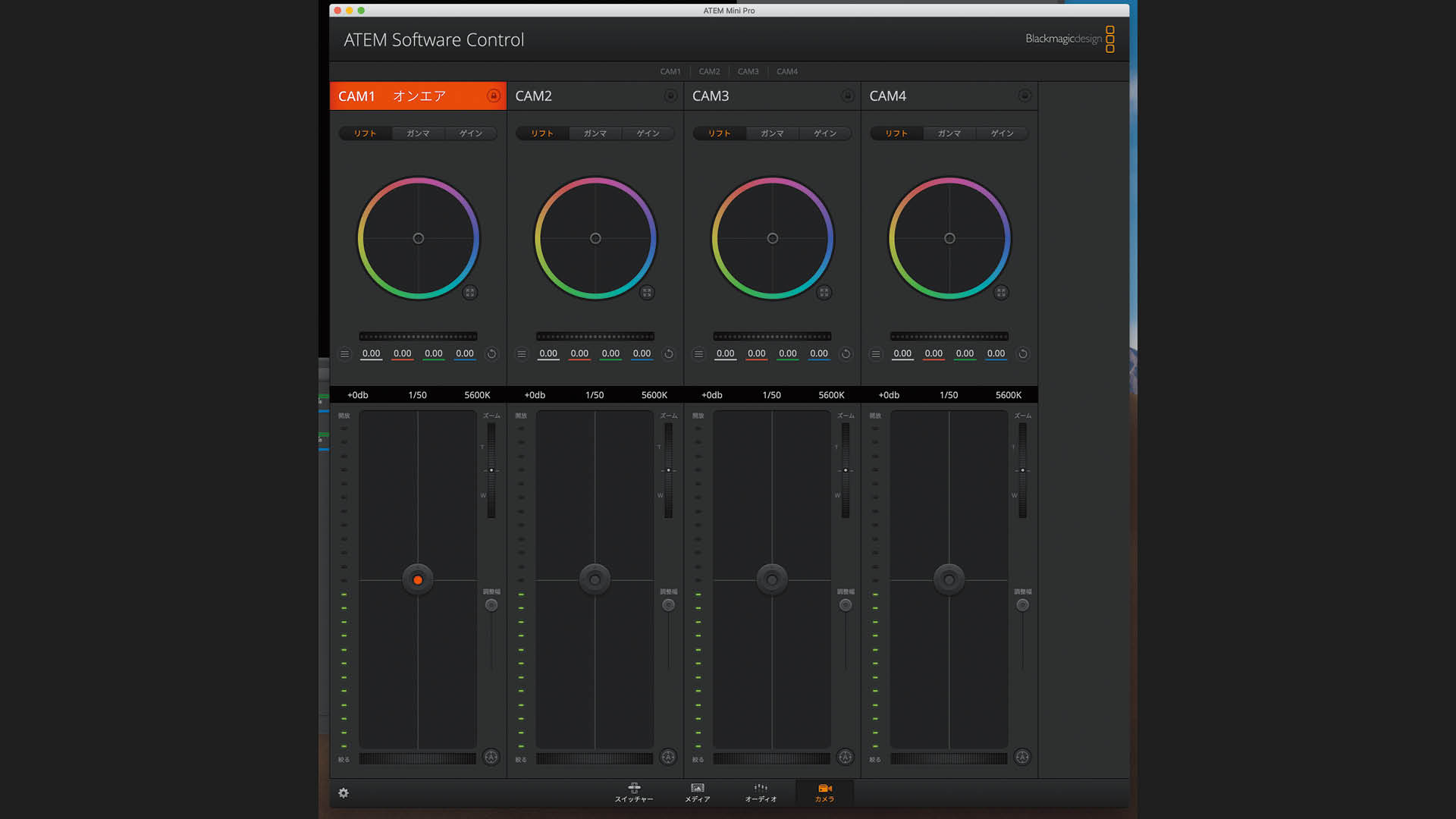This screenshot has width=1456, height=819.
Task: Click the CAM3 luminance dotted slider bar
Action: 772,337
